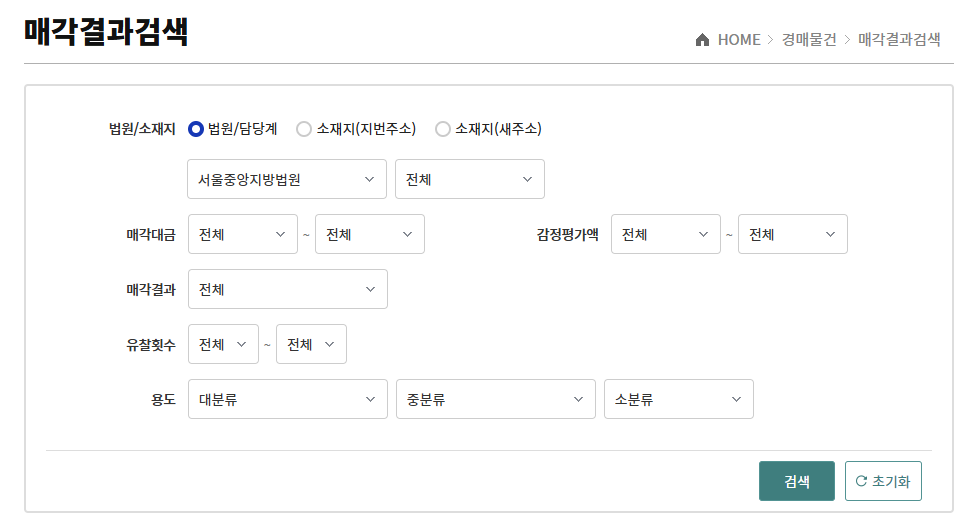Screen dimensions: 966x523
Task: Click the 매각결과 field label
Action: [x=151, y=290]
